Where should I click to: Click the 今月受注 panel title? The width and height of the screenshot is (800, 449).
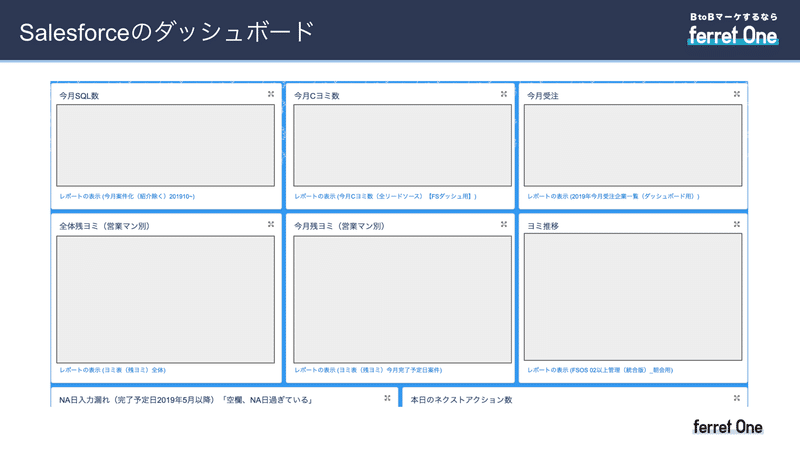(x=543, y=96)
